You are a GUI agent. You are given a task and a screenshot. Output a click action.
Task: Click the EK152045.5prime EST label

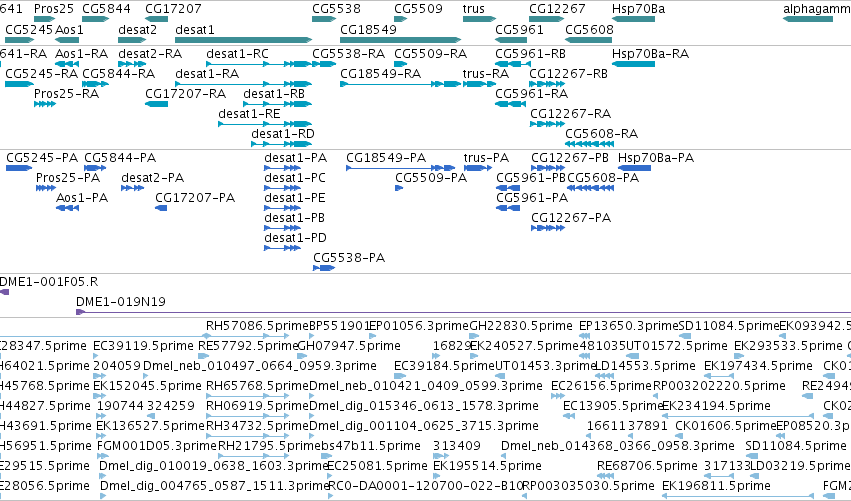[148, 386]
